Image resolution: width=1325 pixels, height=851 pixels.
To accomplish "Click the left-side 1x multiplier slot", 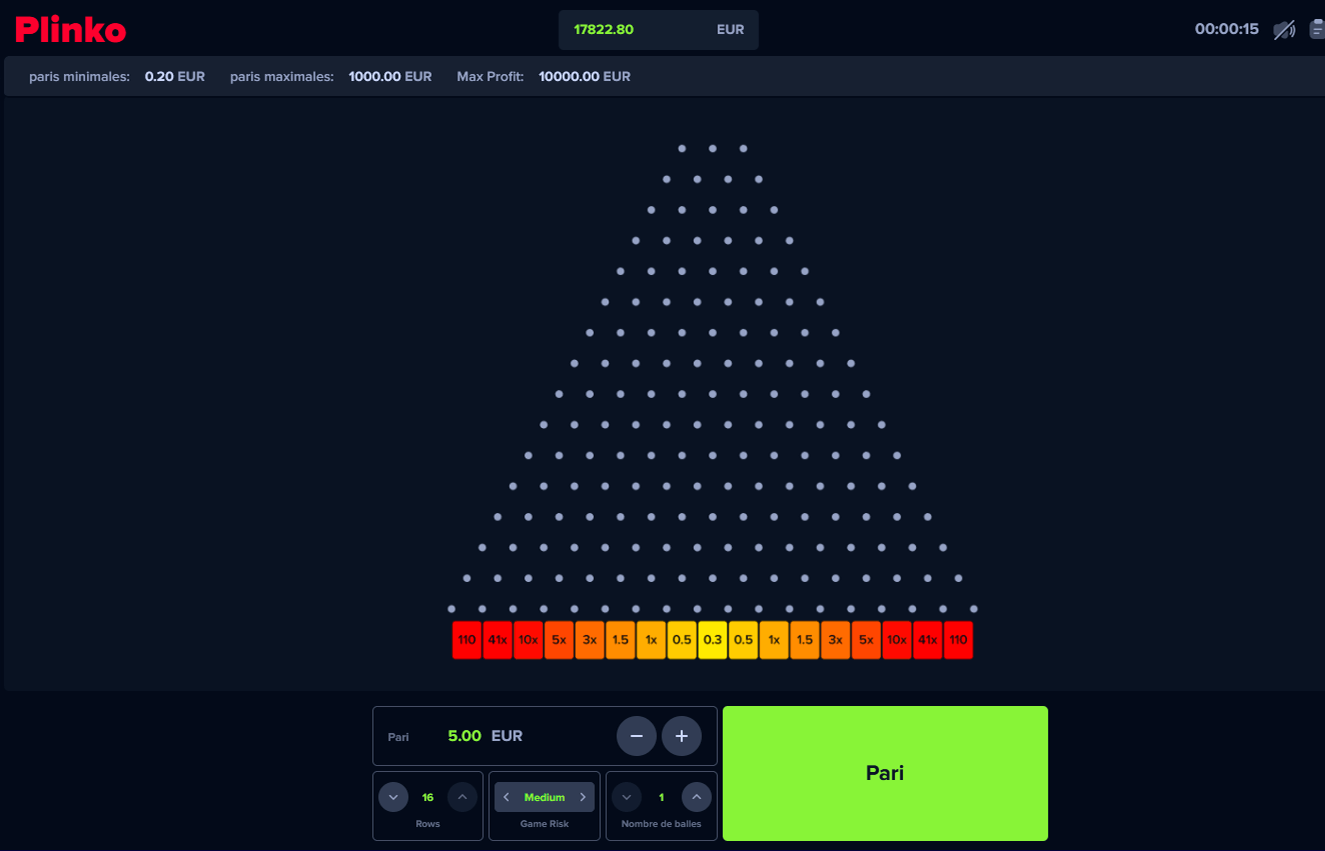I will coord(651,640).
